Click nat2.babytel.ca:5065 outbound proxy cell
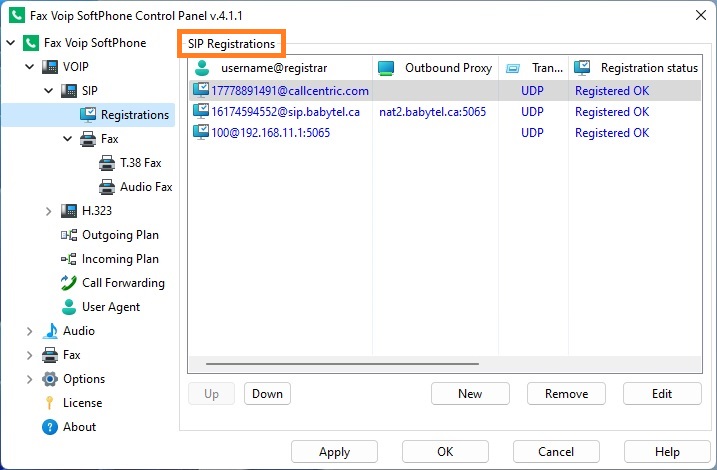717x470 pixels. point(433,112)
